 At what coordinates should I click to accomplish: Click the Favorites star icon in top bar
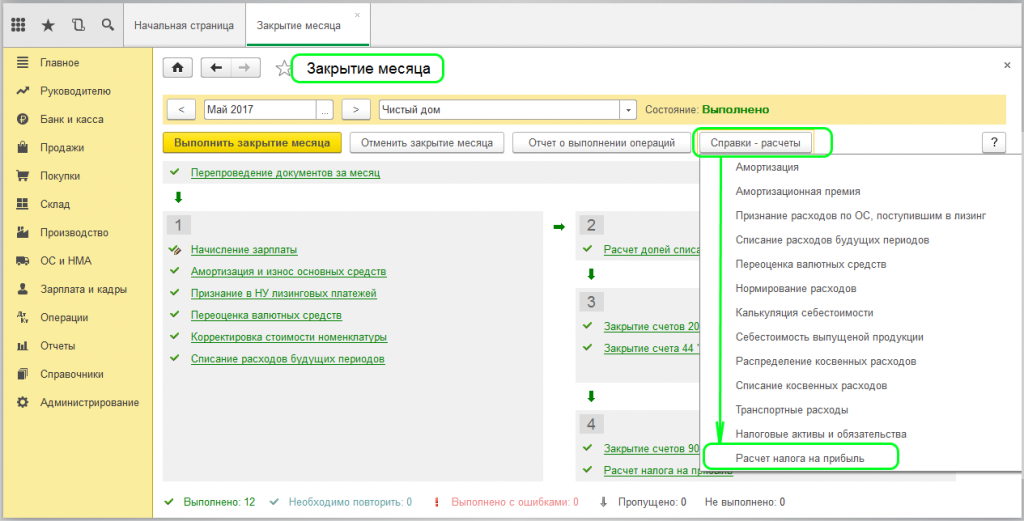tap(48, 24)
